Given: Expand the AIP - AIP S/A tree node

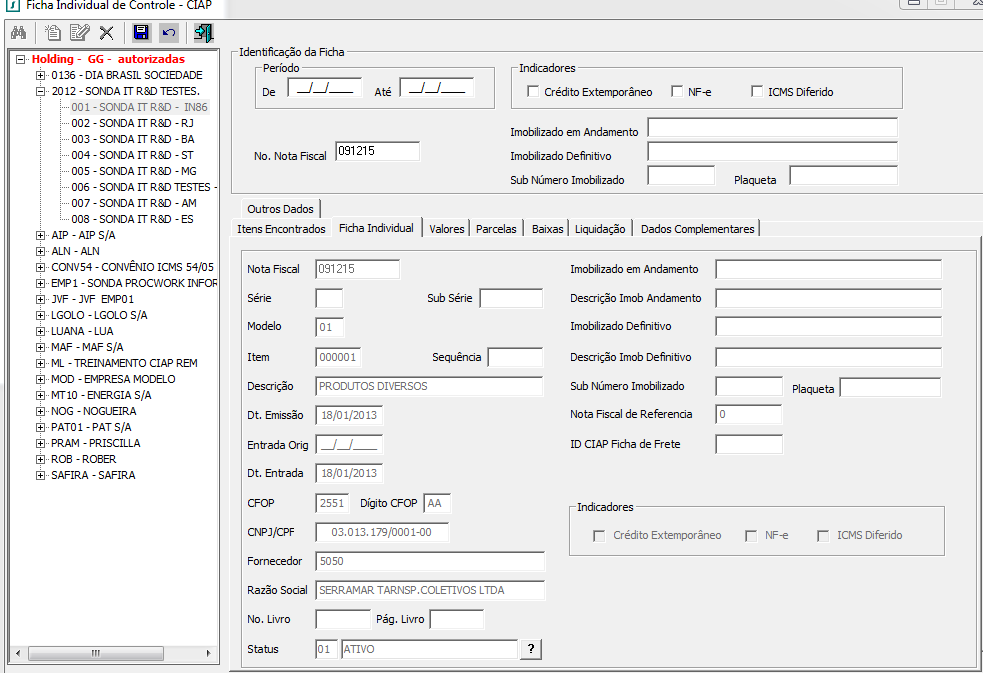Looking at the screenshot, I should click(x=40, y=235).
